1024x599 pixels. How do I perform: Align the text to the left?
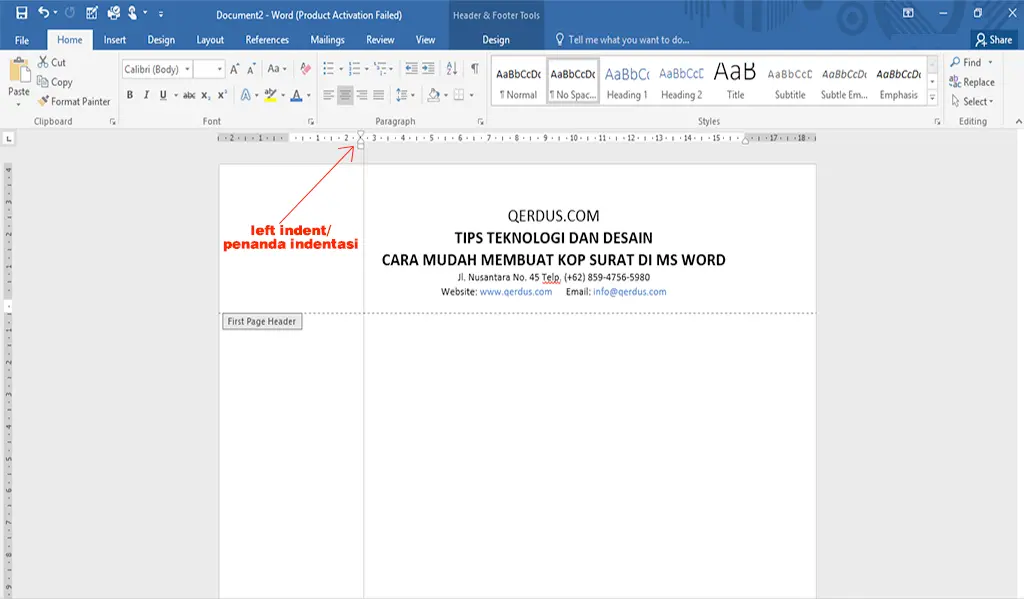[328, 95]
